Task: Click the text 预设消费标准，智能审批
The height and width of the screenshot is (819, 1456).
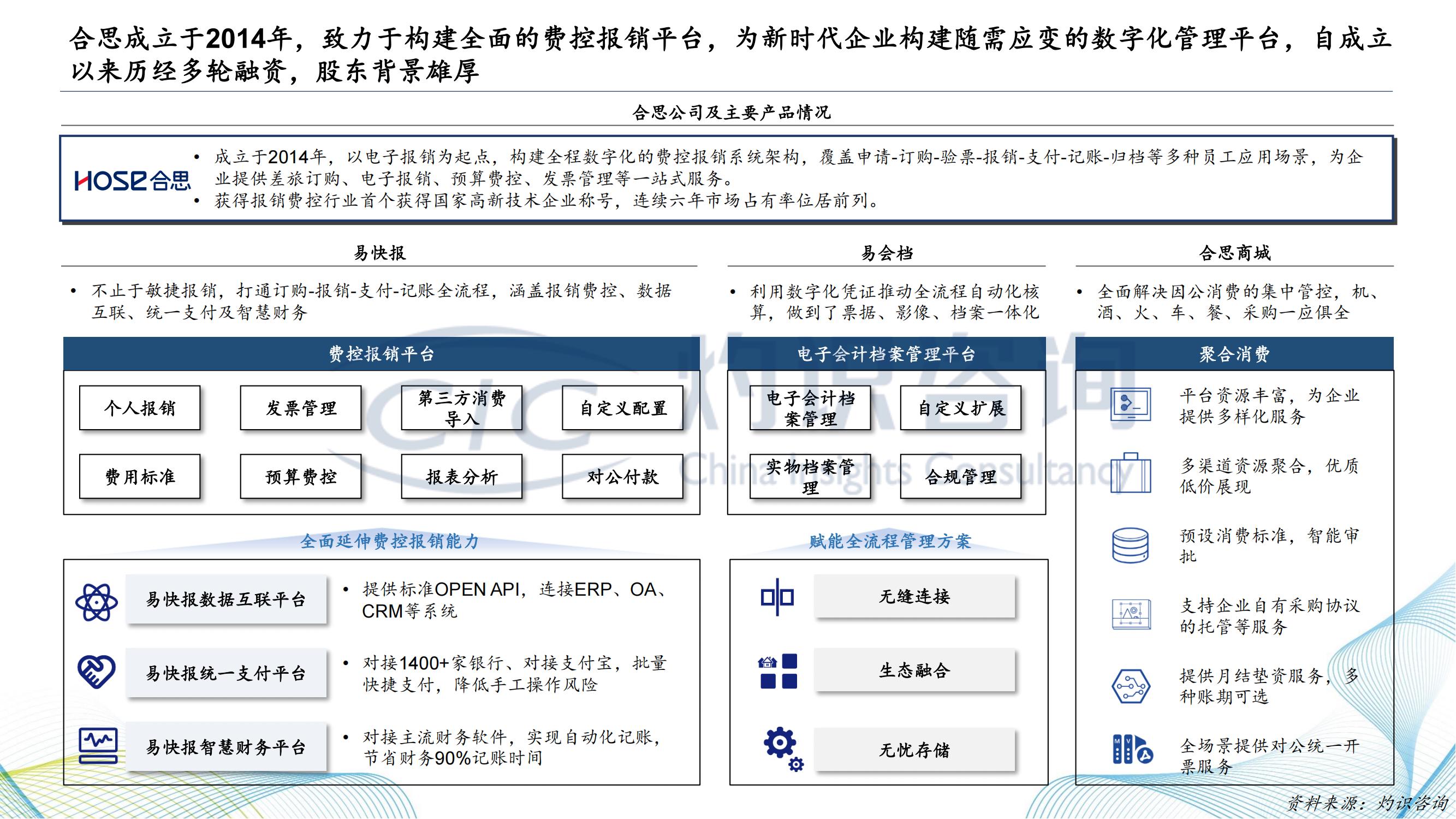Action: 1269,545
